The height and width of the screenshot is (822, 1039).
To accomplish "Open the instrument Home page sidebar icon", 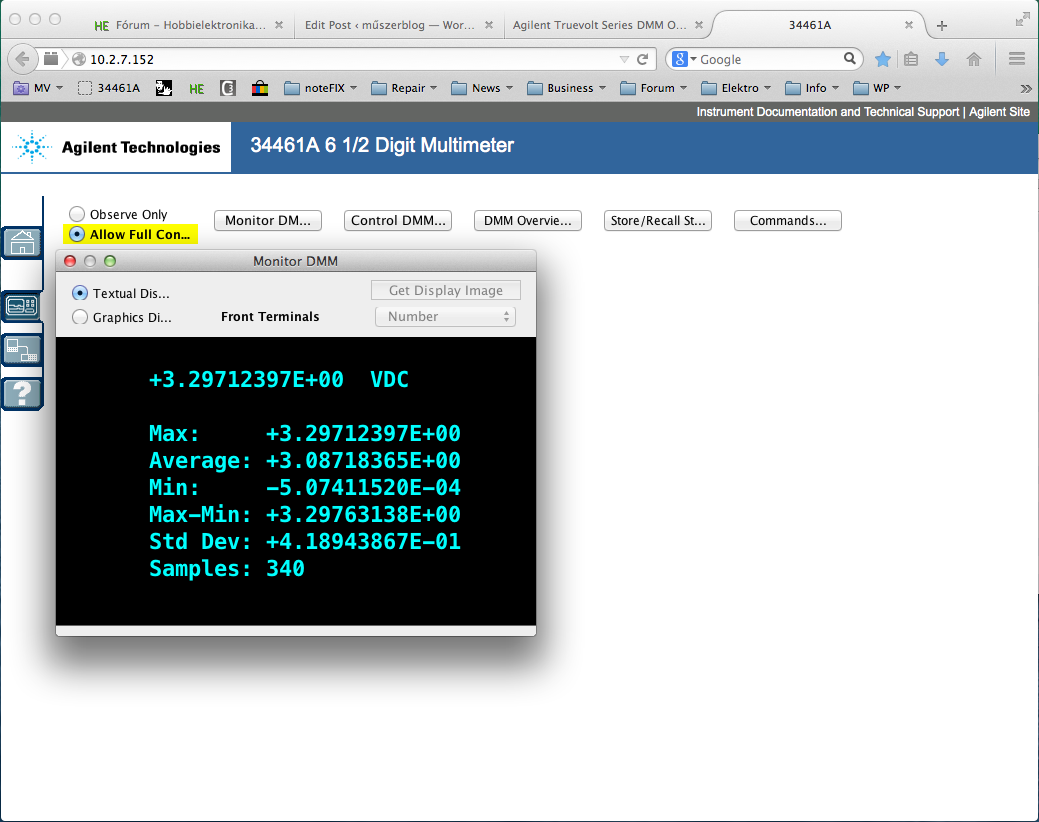I will pos(22,242).
